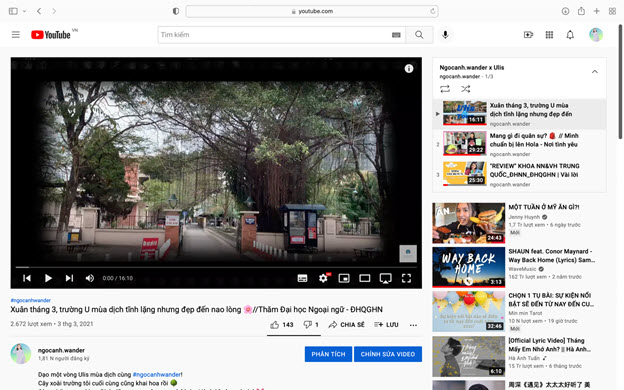Like the video with thumbs up
The height and width of the screenshot is (390, 624).
click(x=282, y=325)
